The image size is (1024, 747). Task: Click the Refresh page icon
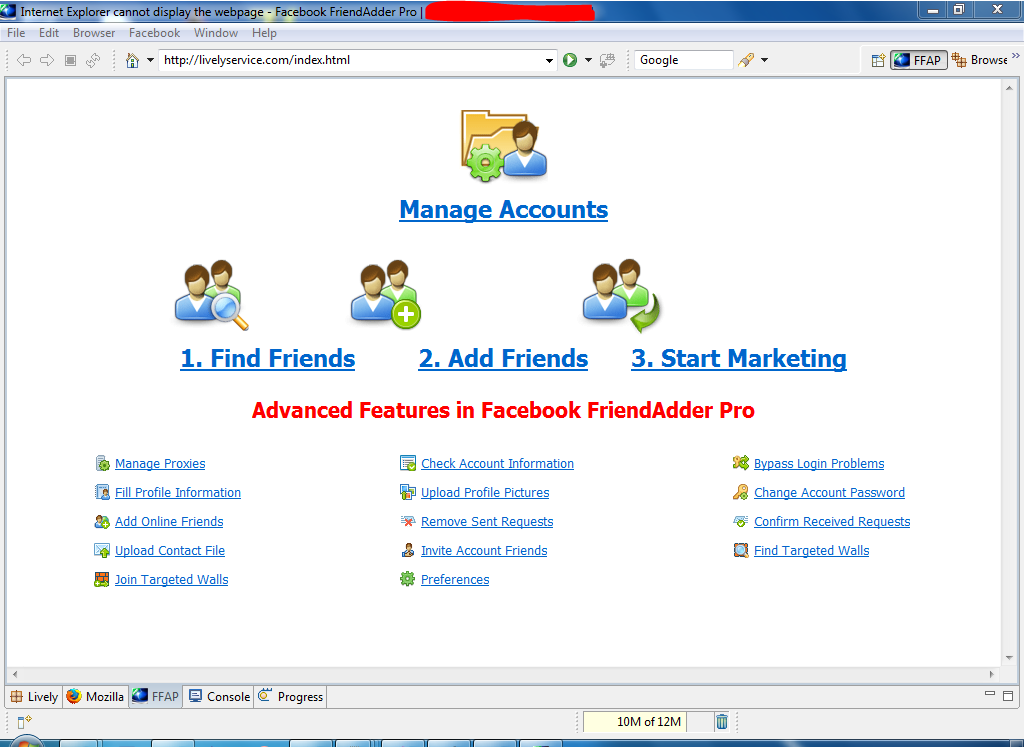pos(93,60)
